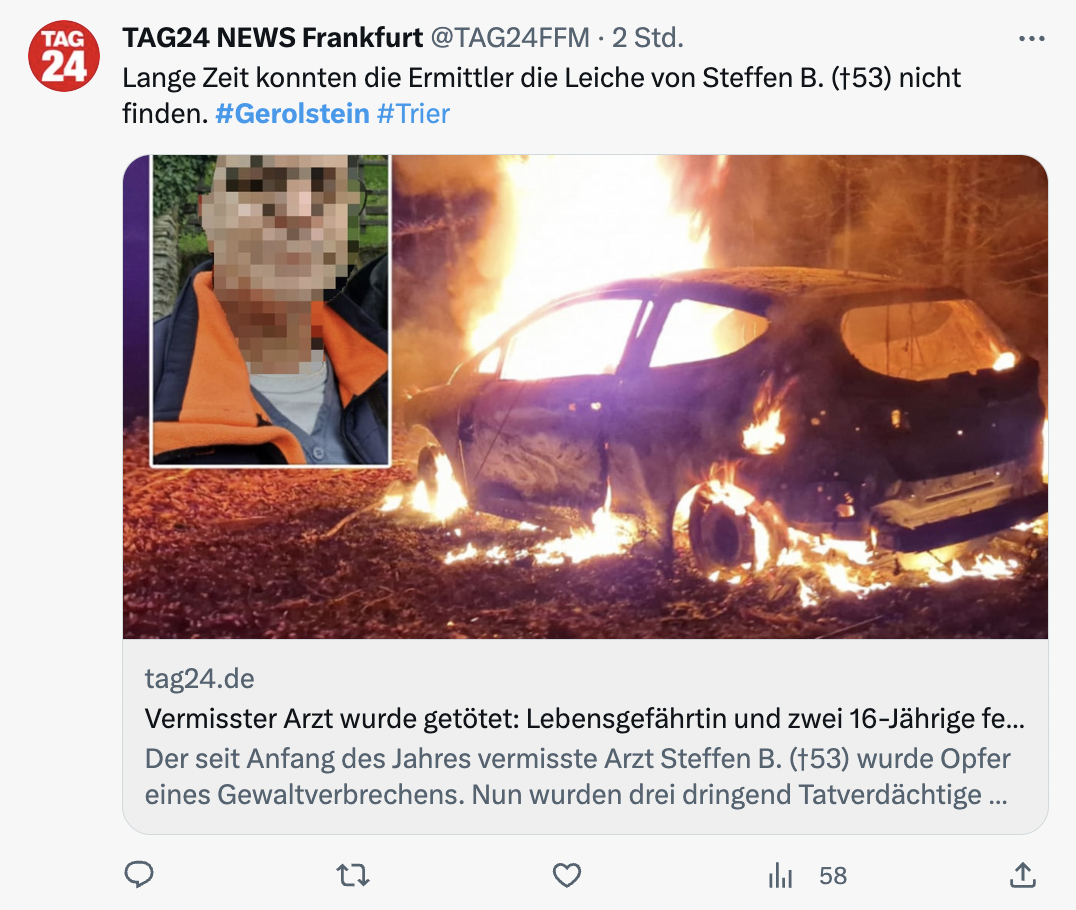The width and height of the screenshot is (1076, 910).
Task: Click the TAG24 red profile avatar
Action: [x=64, y=56]
